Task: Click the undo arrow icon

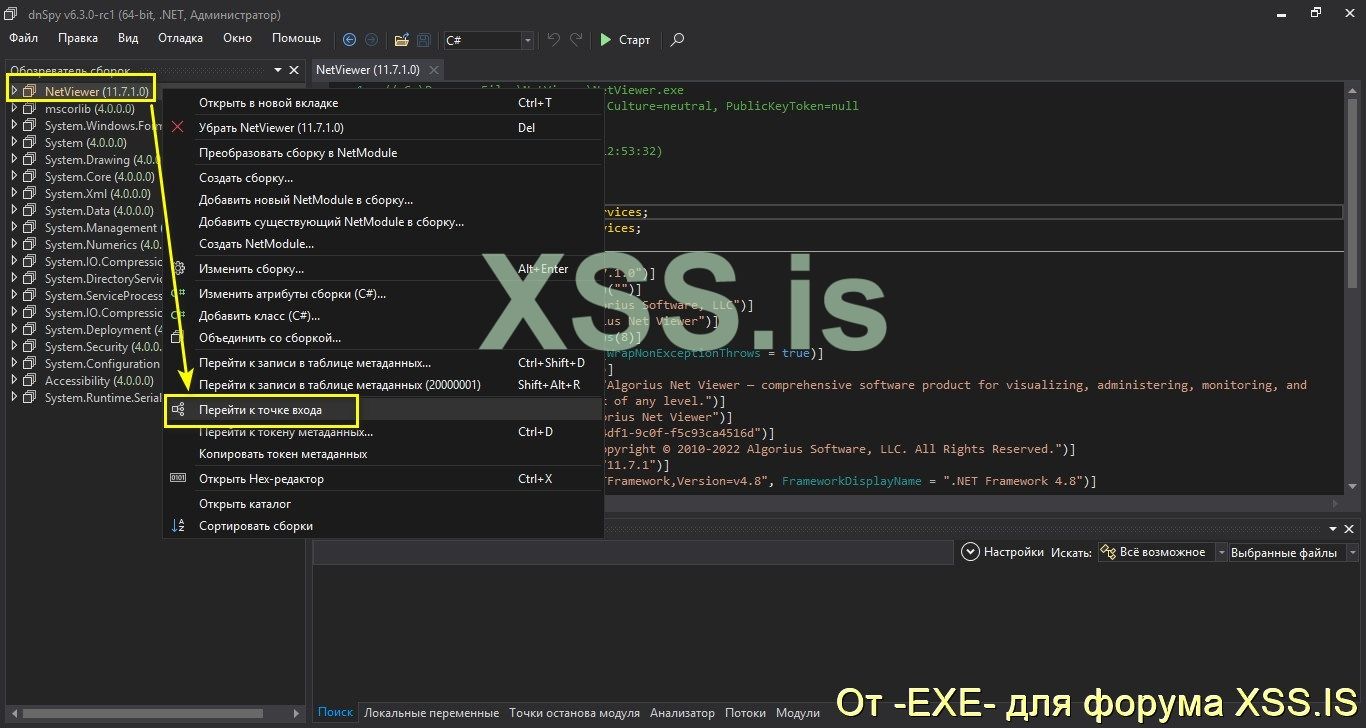Action: click(x=553, y=40)
